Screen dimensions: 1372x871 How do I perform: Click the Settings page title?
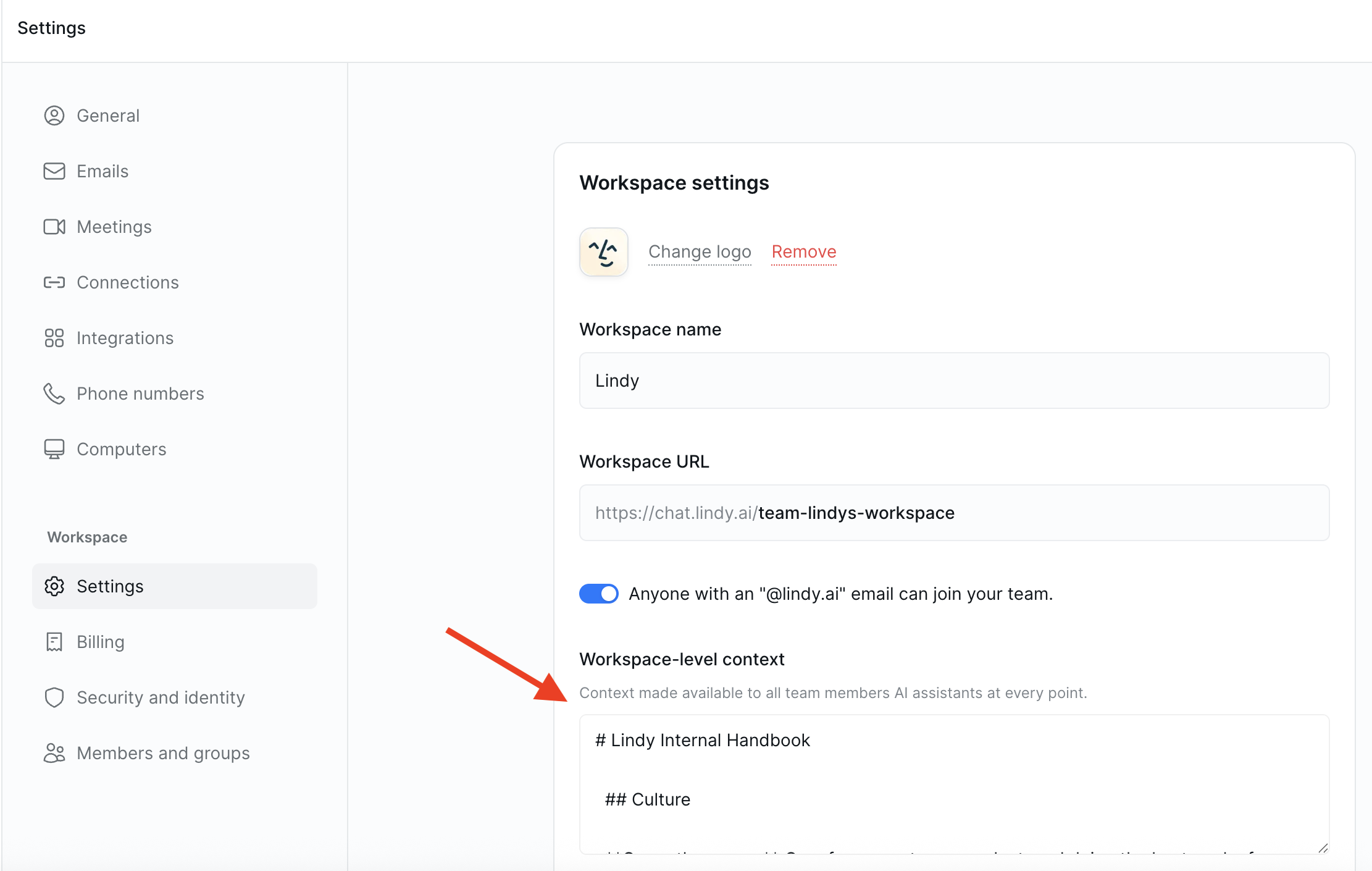point(51,28)
